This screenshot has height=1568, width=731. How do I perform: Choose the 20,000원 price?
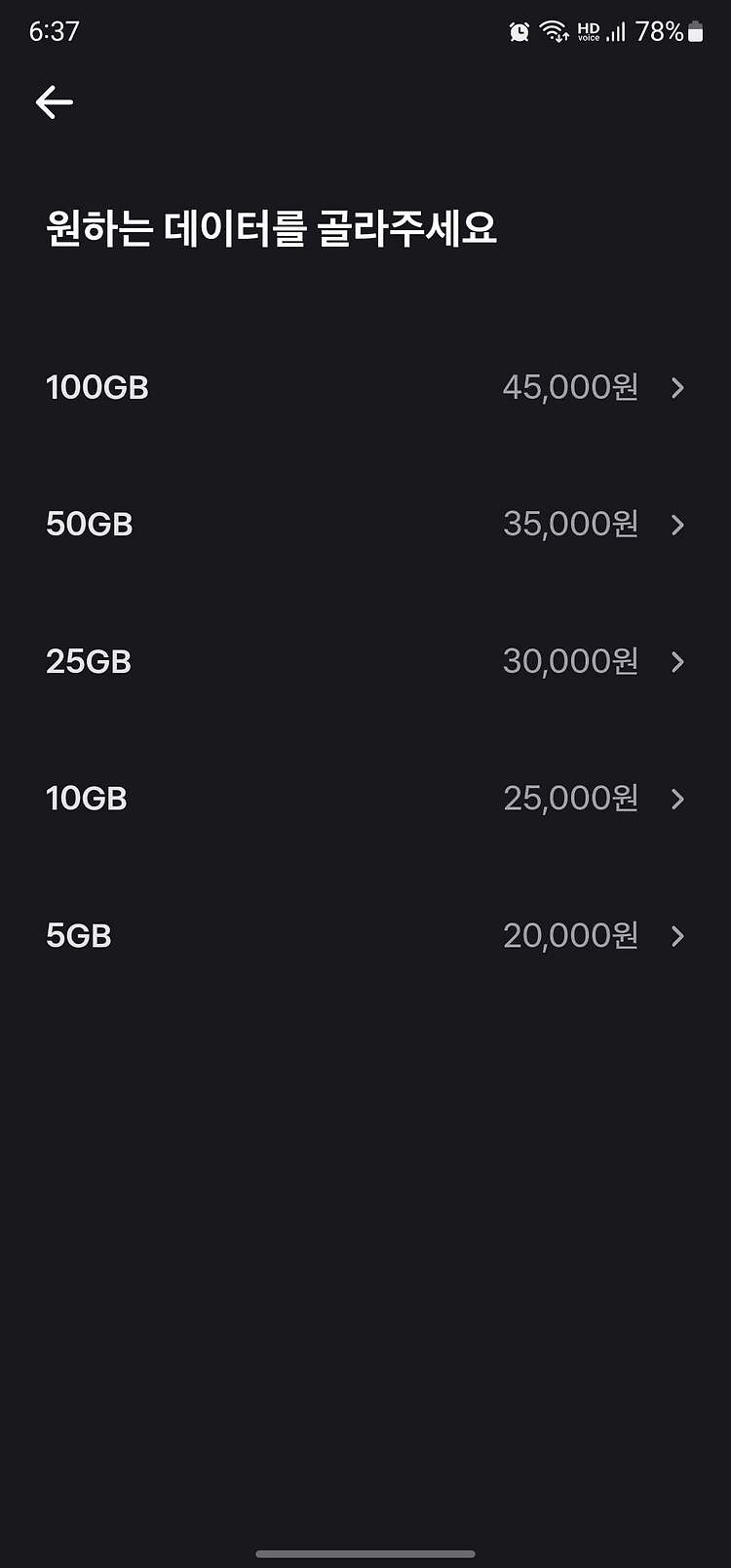click(x=571, y=936)
